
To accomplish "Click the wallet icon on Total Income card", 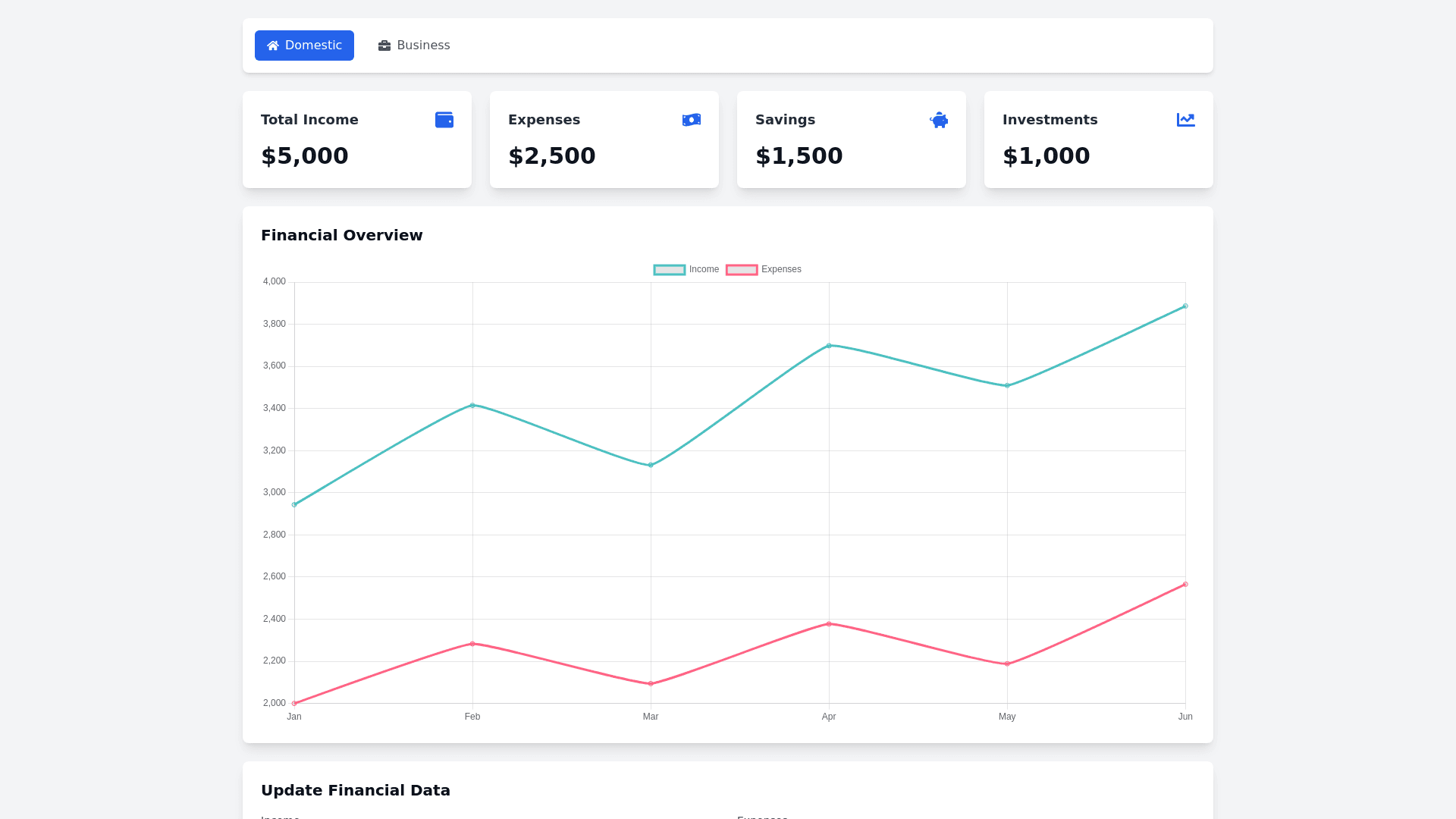I will click(x=444, y=120).
